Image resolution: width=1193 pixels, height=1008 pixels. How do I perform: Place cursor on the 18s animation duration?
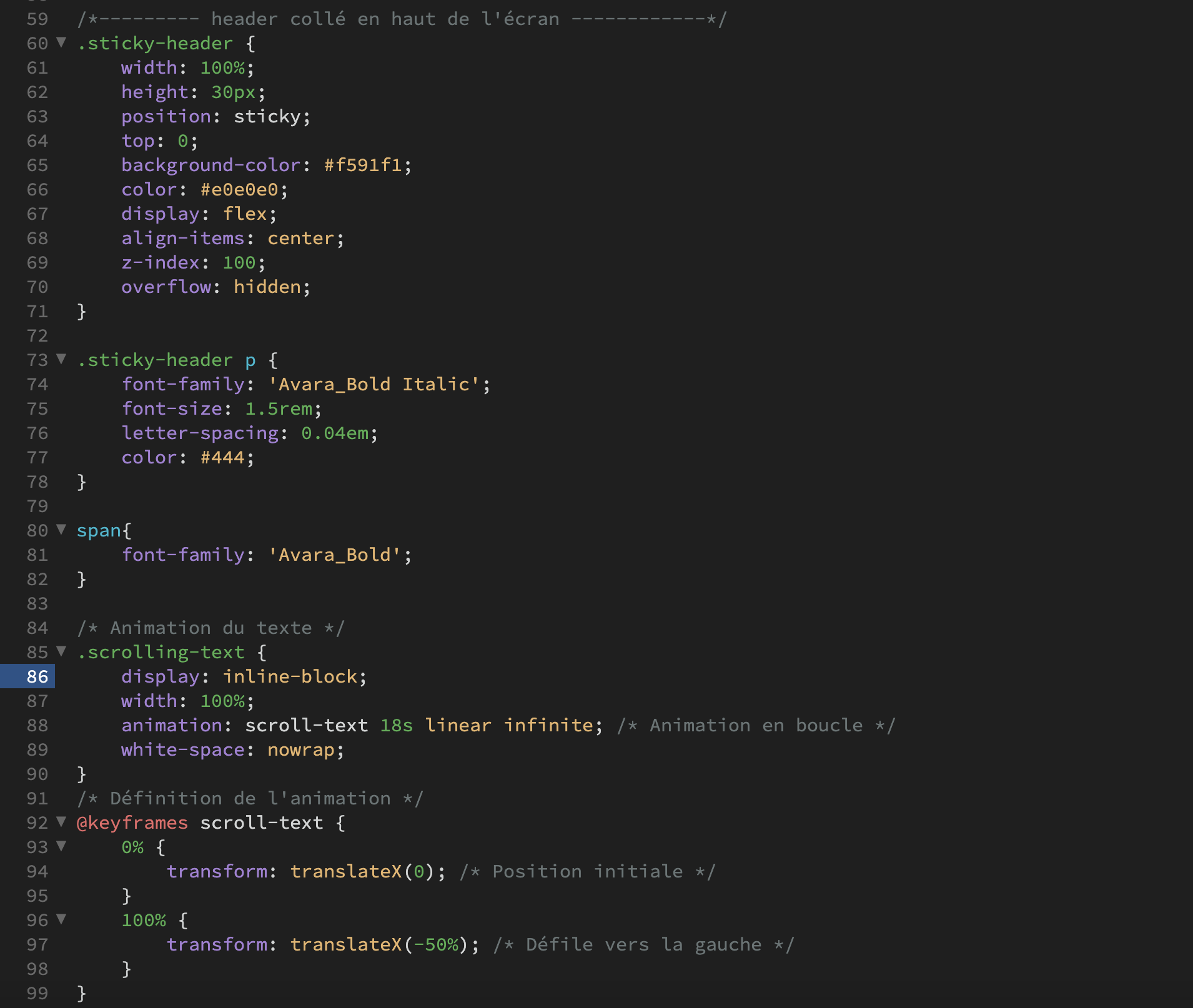point(396,725)
